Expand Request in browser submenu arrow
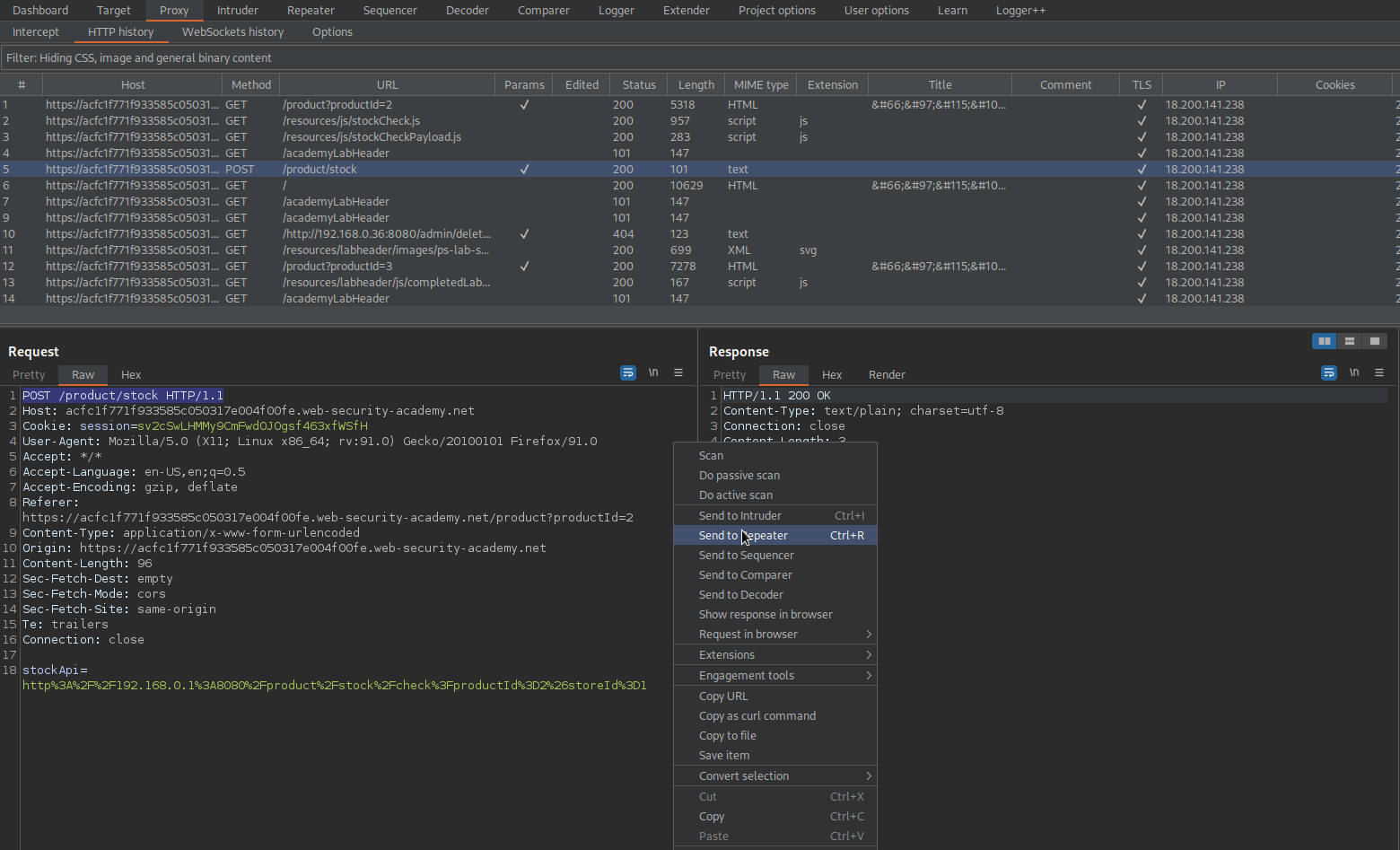Image resolution: width=1400 pixels, height=850 pixels. (x=868, y=635)
